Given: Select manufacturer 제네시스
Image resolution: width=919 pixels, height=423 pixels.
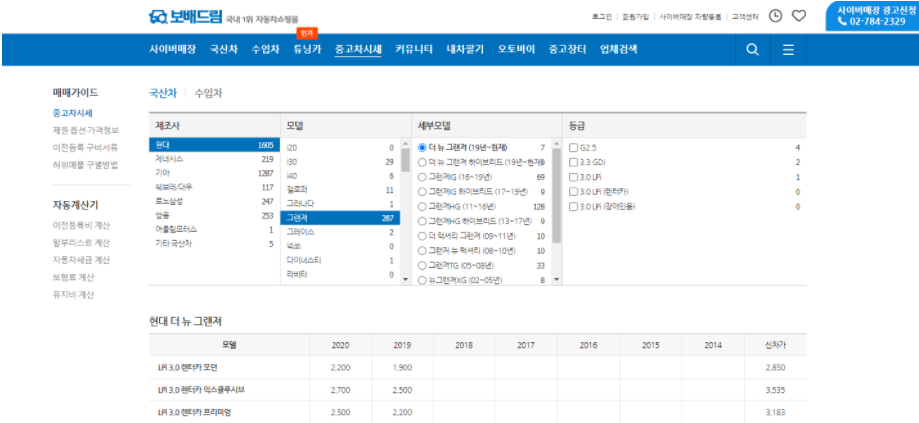Looking at the screenshot, I should click(x=215, y=159).
